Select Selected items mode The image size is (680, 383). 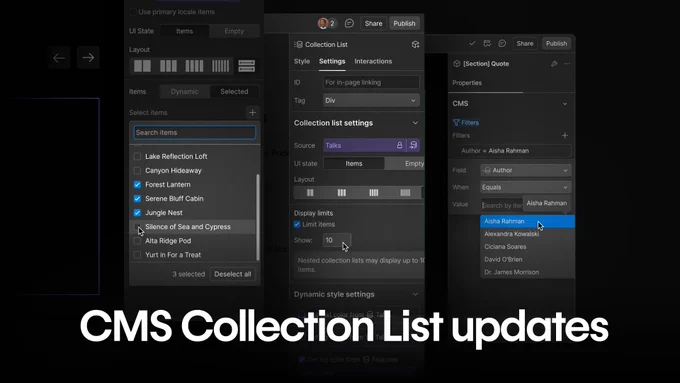234,92
